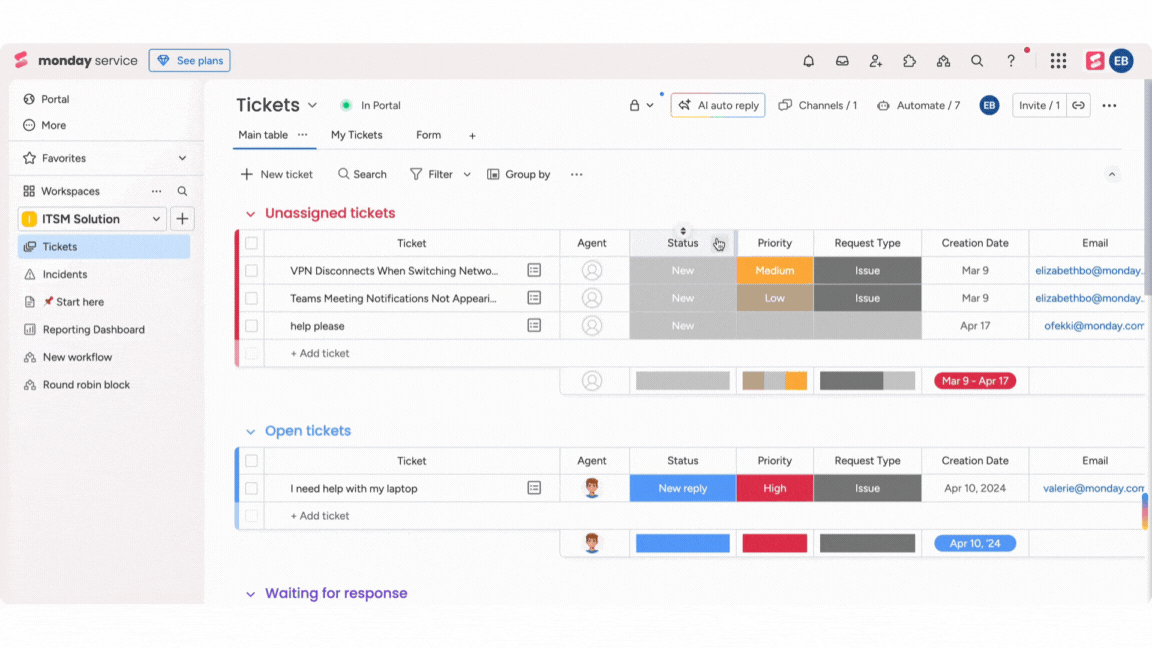Open the lock permissions dropdown arrow
The width and height of the screenshot is (1152, 648).
pyautogui.click(x=649, y=105)
